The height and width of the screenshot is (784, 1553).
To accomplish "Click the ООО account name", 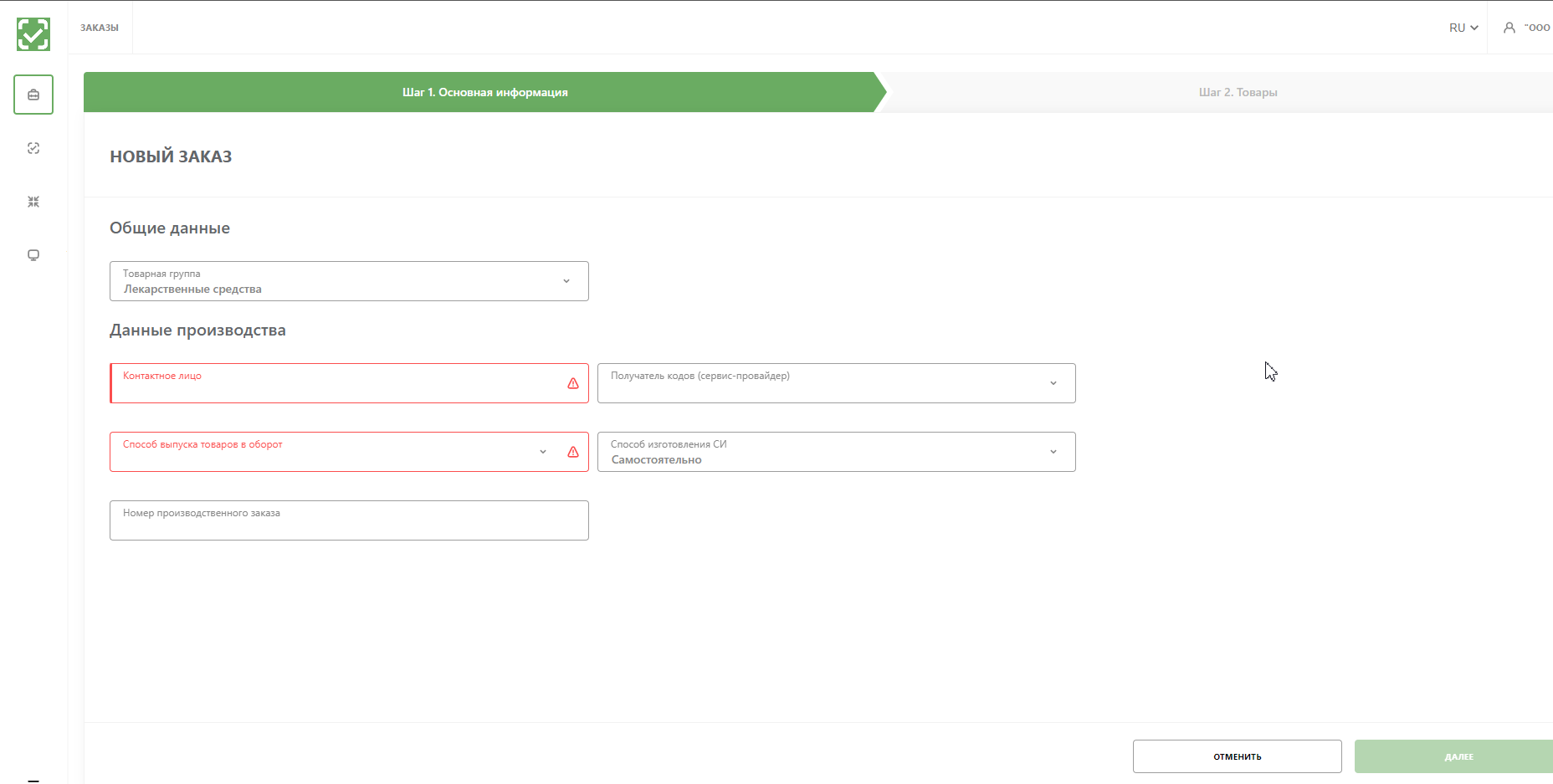I will coord(1537,28).
